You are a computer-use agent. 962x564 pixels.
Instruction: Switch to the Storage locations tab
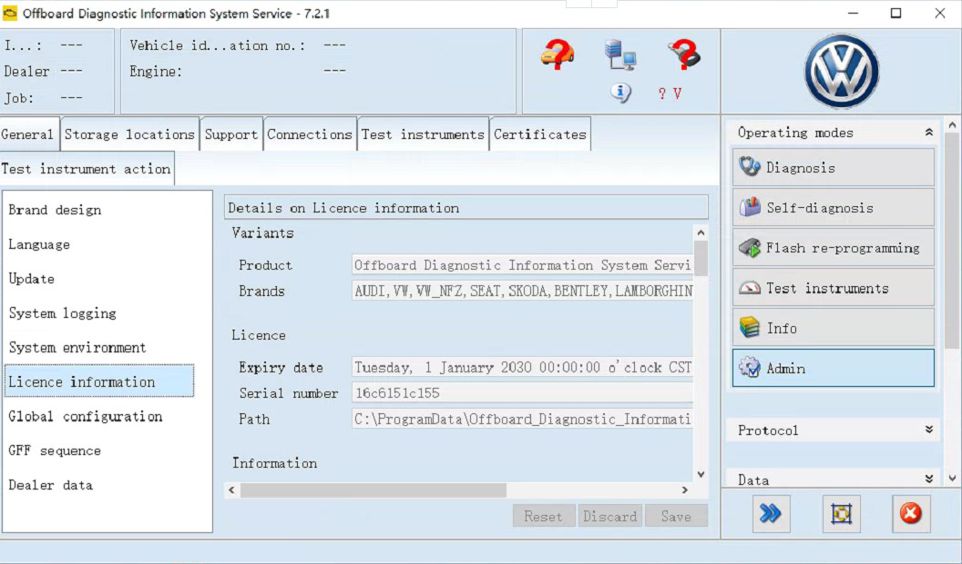pos(130,134)
